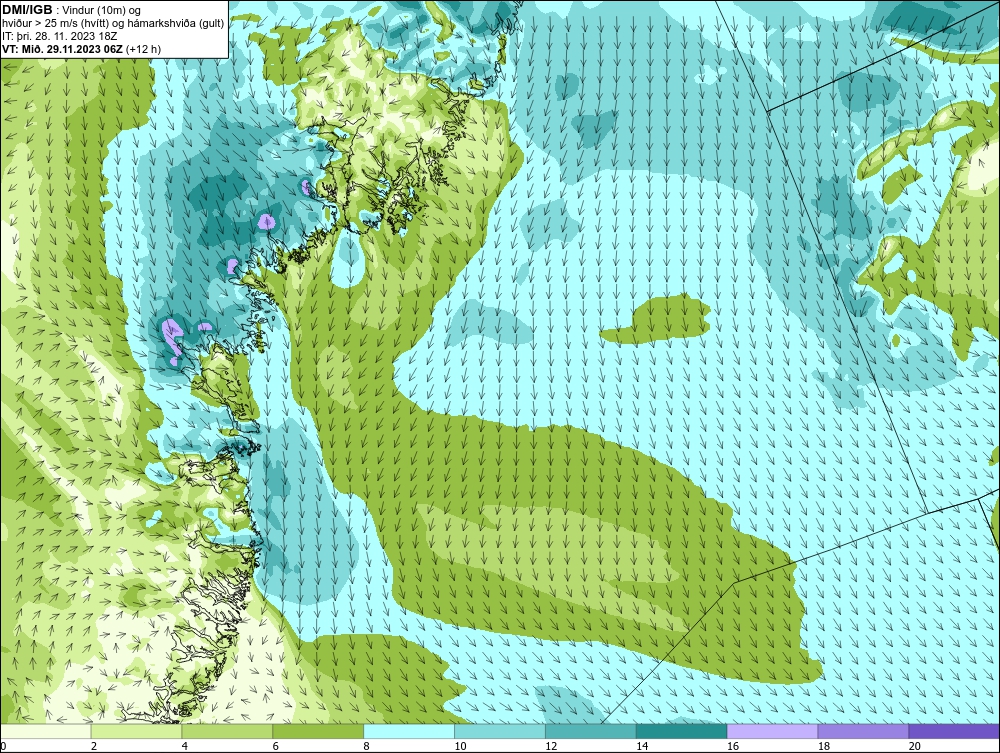Click the legend scale label '18'
This screenshot has height=753, width=1000.
click(x=823, y=746)
